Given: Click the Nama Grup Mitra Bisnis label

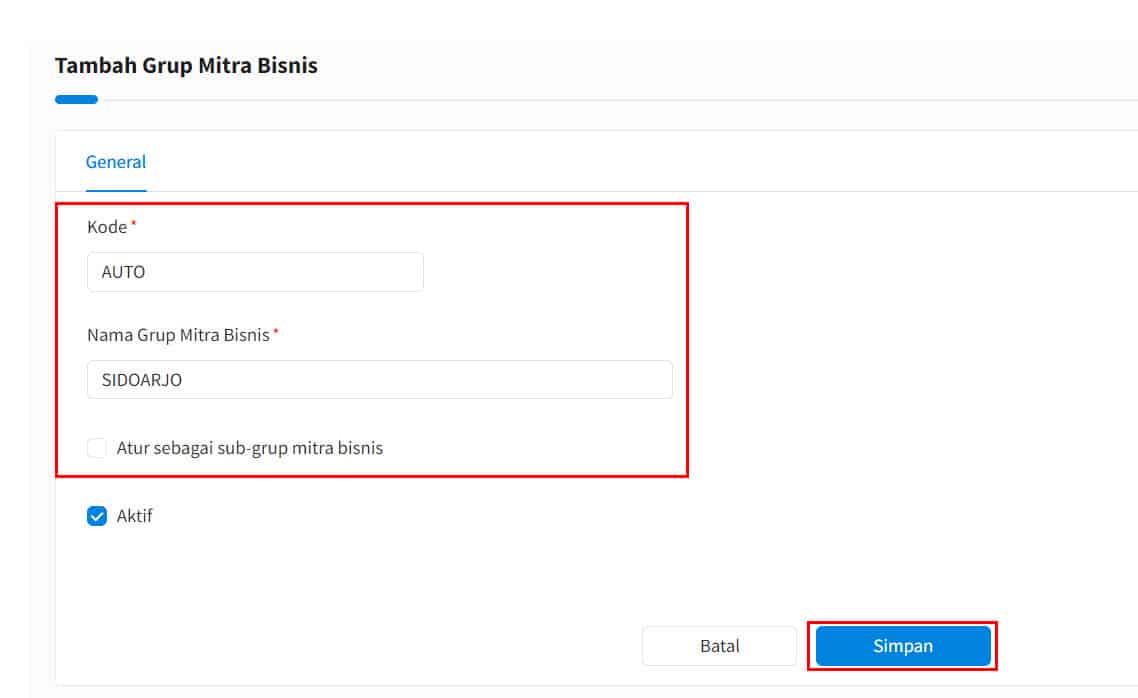Looking at the screenshot, I should (178, 335).
